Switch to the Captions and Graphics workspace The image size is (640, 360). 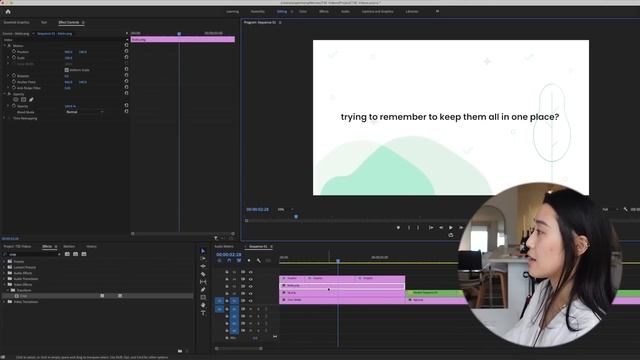378,11
